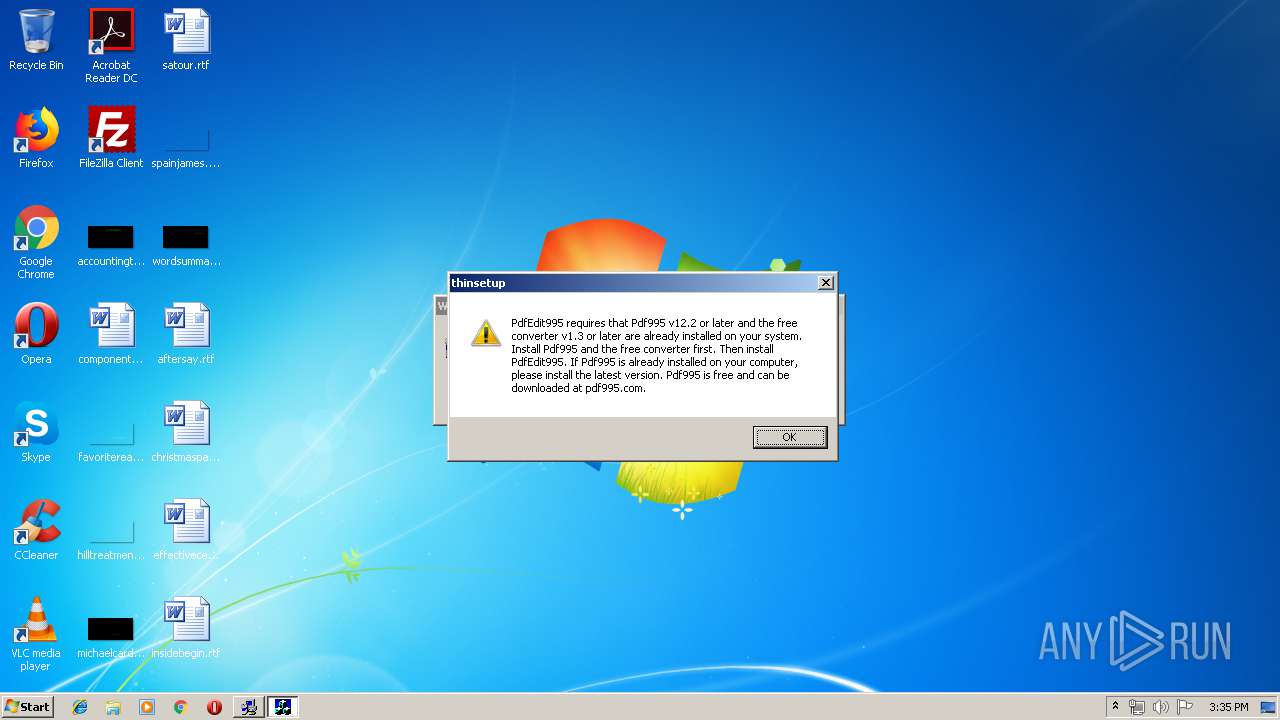Open the FileZilla Client shortcut
The height and width of the screenshot is (720, 1280).
click(111, 138)
